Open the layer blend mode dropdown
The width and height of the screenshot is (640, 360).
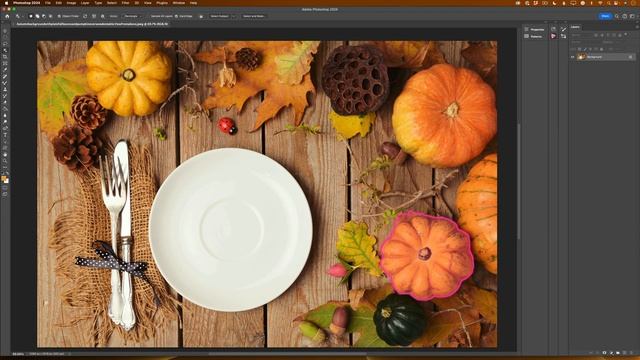[584, 42]
